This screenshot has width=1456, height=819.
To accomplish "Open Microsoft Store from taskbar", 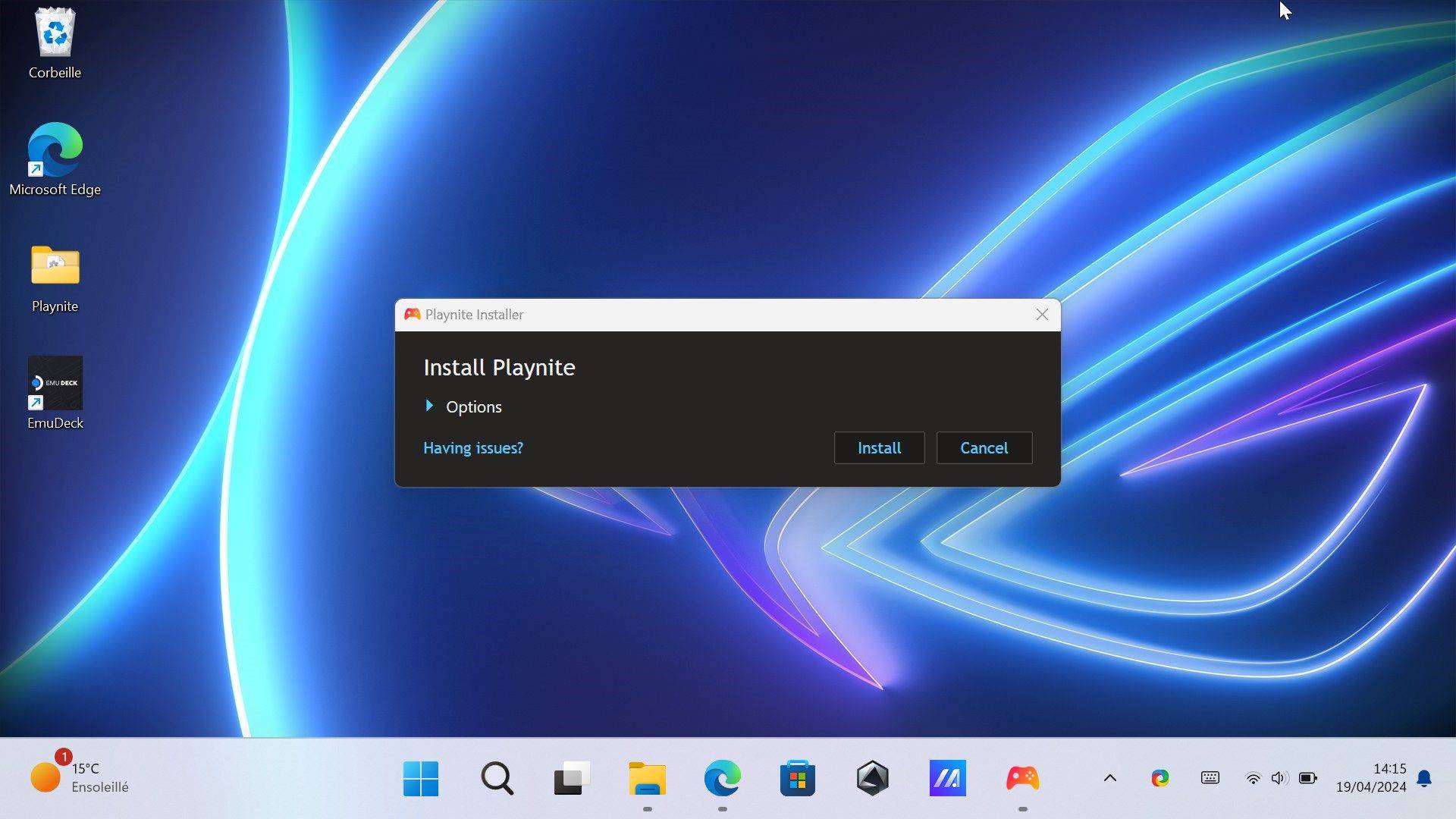I will pos(797,779).
